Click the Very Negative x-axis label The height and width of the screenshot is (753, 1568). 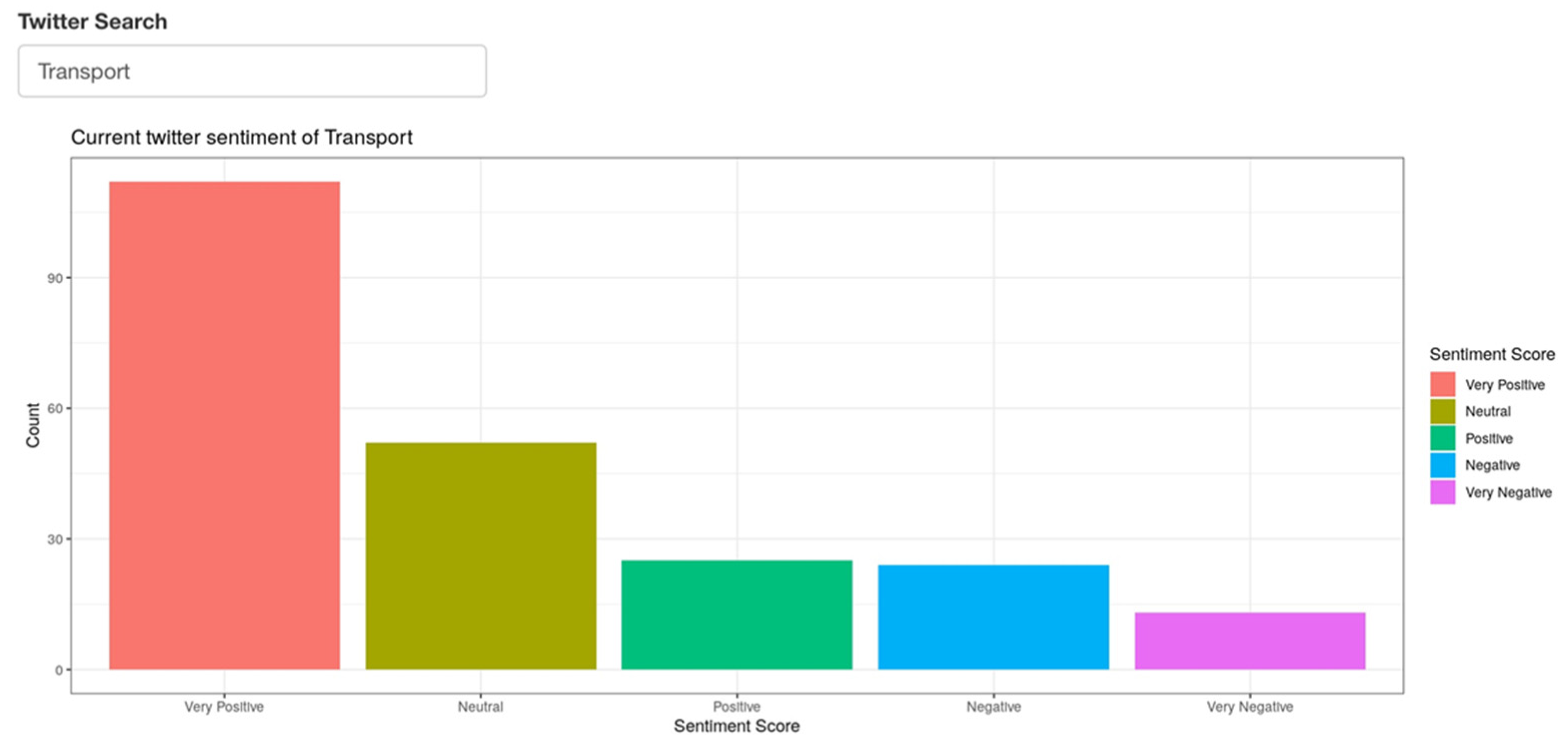pyautogui.click(x=1250, y=707)
